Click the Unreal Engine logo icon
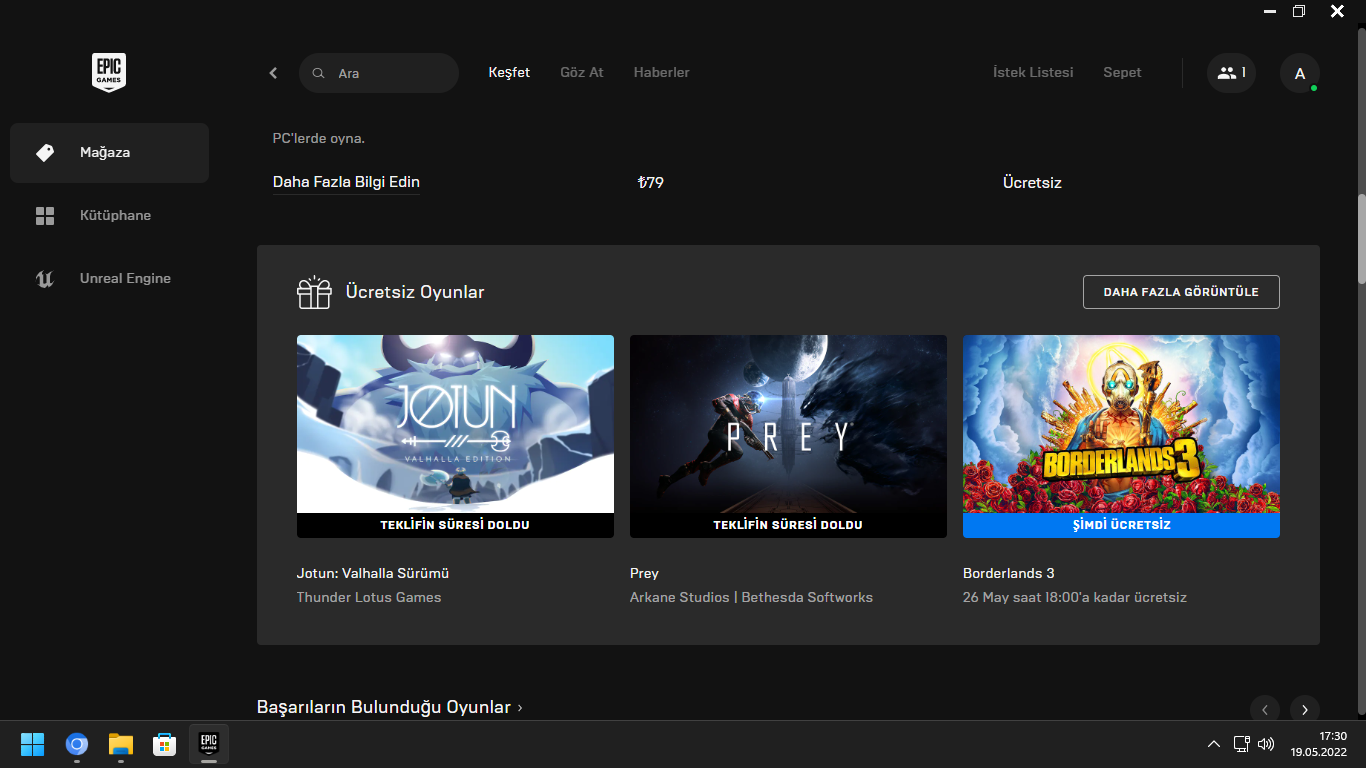The height and width of the screenshot is (768, 1366). coord(45,279)
